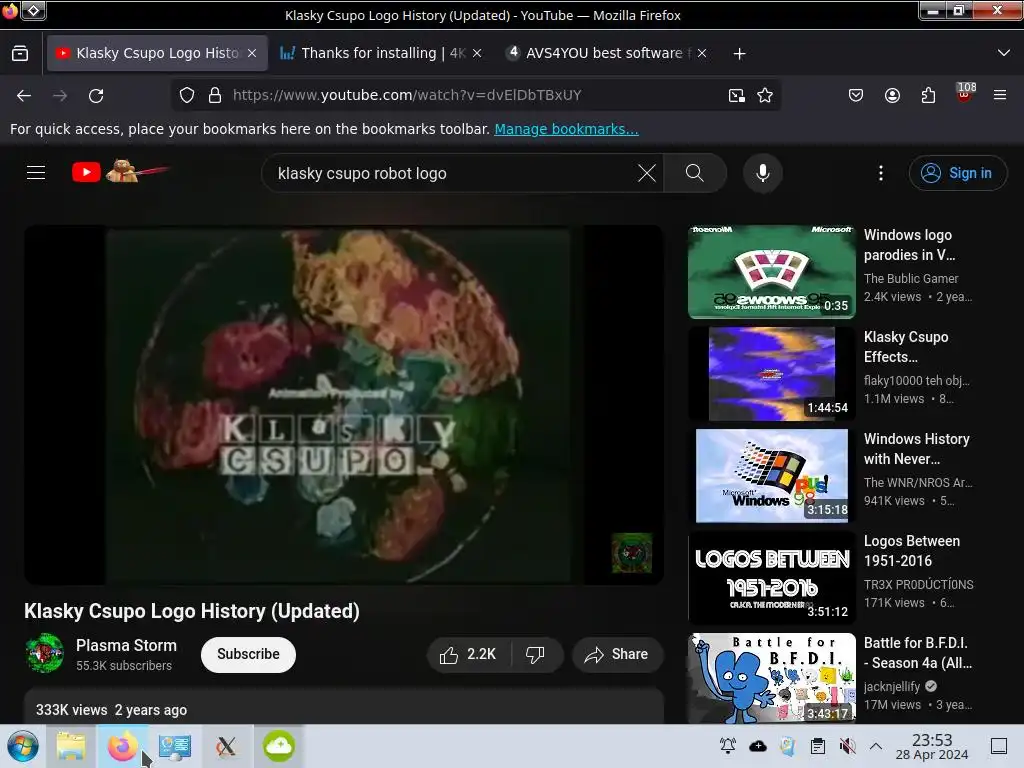Viewport: 1024px width, 768px height.
Task: Click channel watermark in video corner
Action: coord(632,552)
